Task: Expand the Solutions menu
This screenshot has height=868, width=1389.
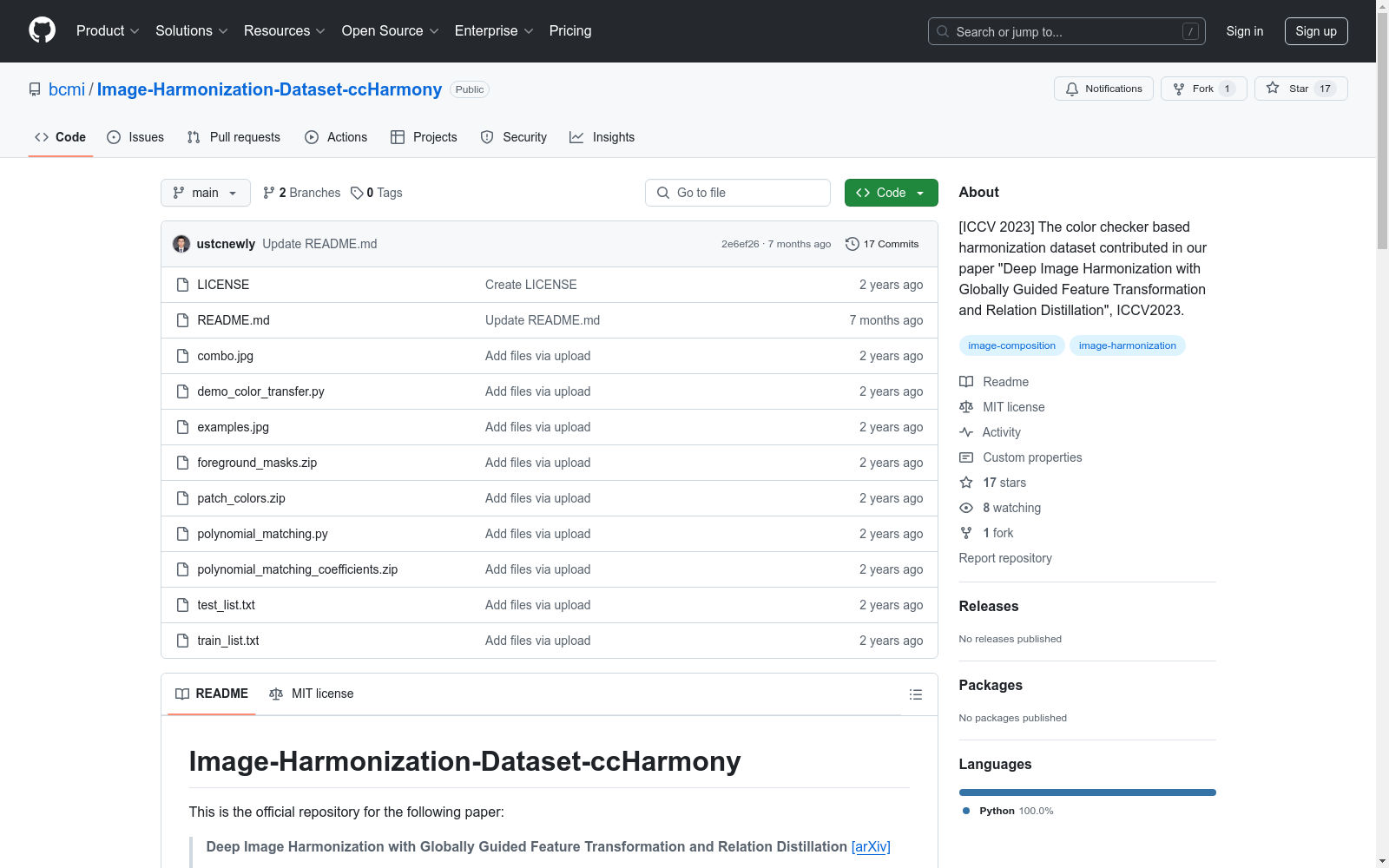Action: point(192,30)
